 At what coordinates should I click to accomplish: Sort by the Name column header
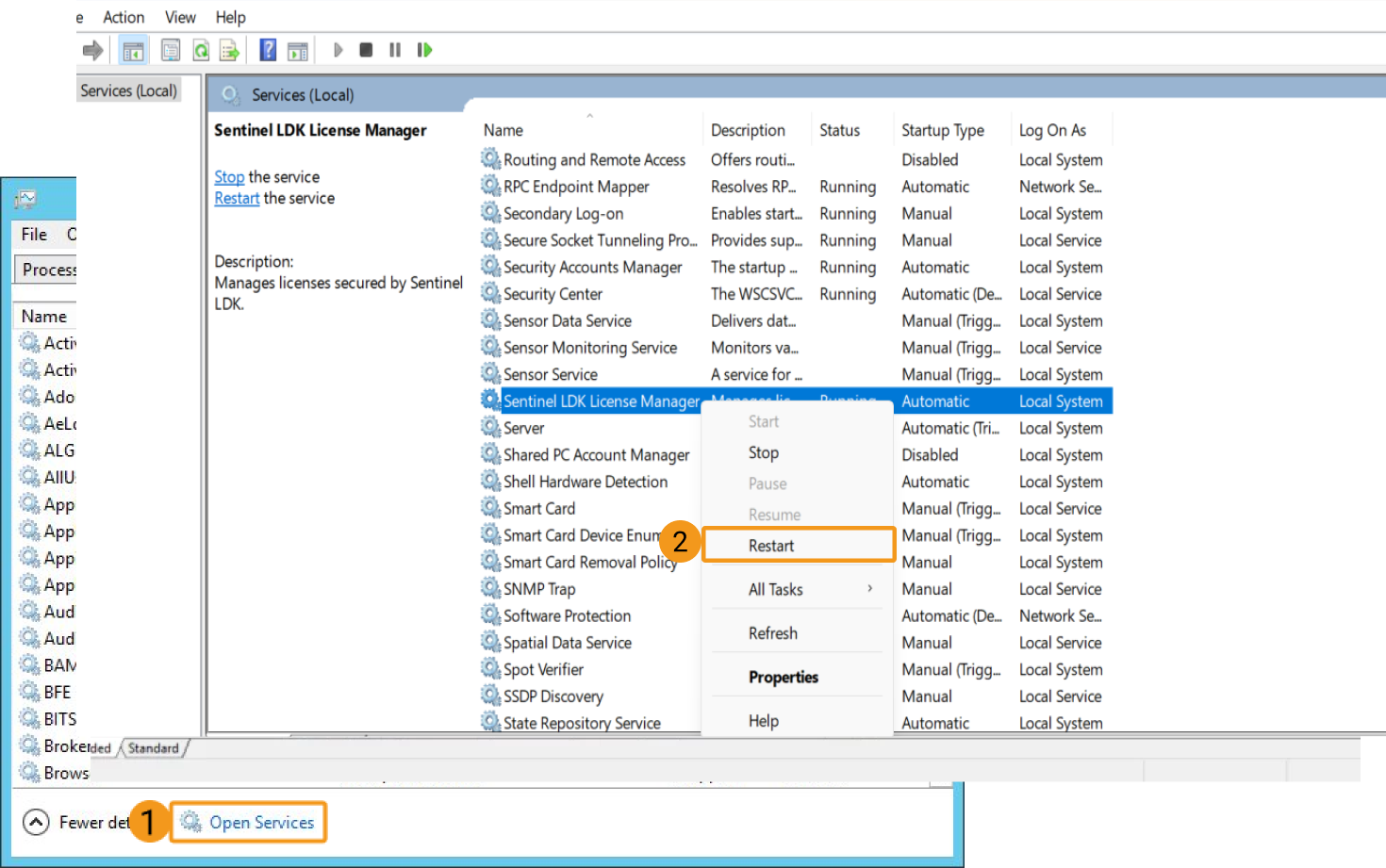(x=503, y=130)
